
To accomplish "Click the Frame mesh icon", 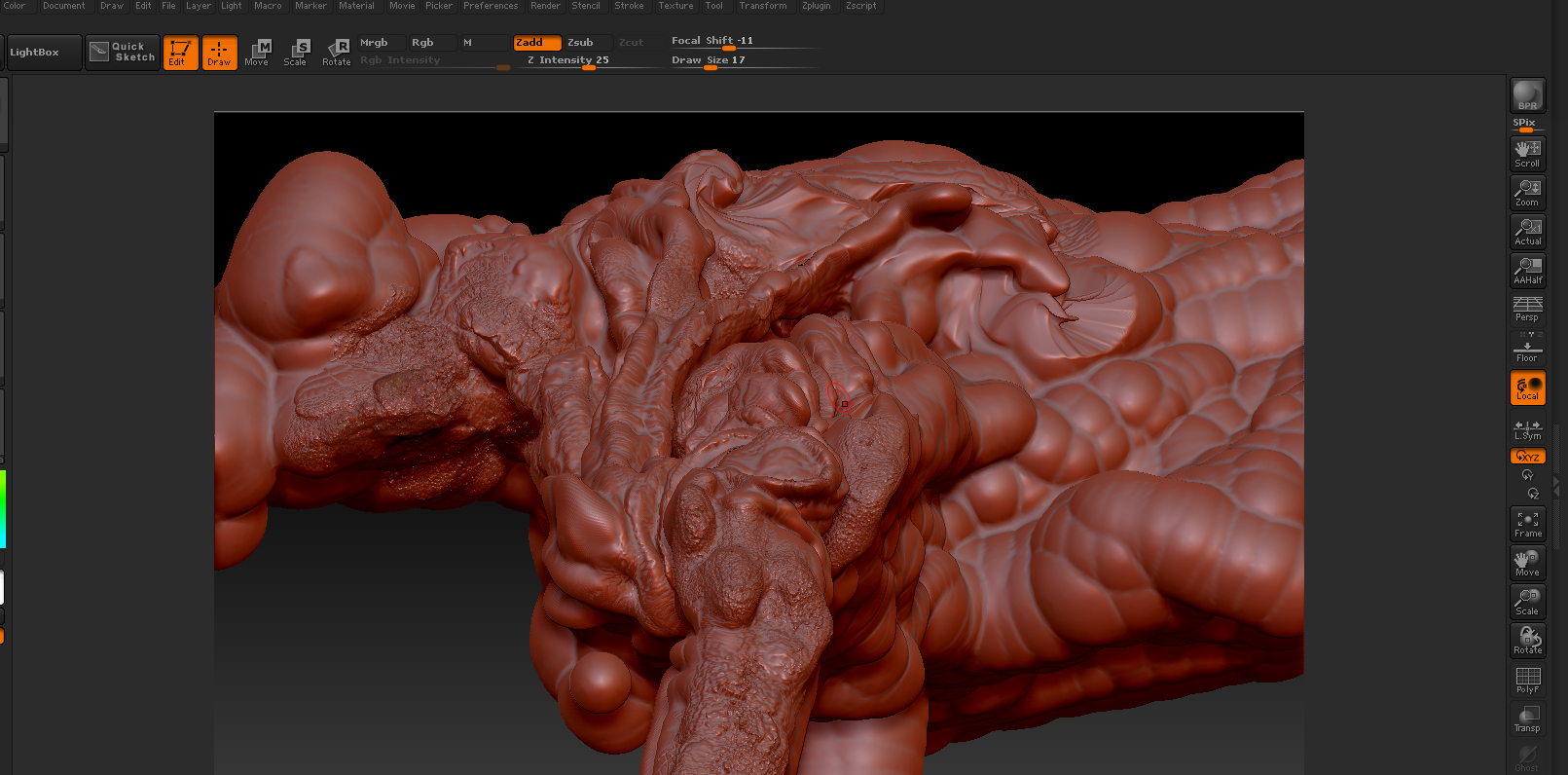I will tap(1527, 524).
